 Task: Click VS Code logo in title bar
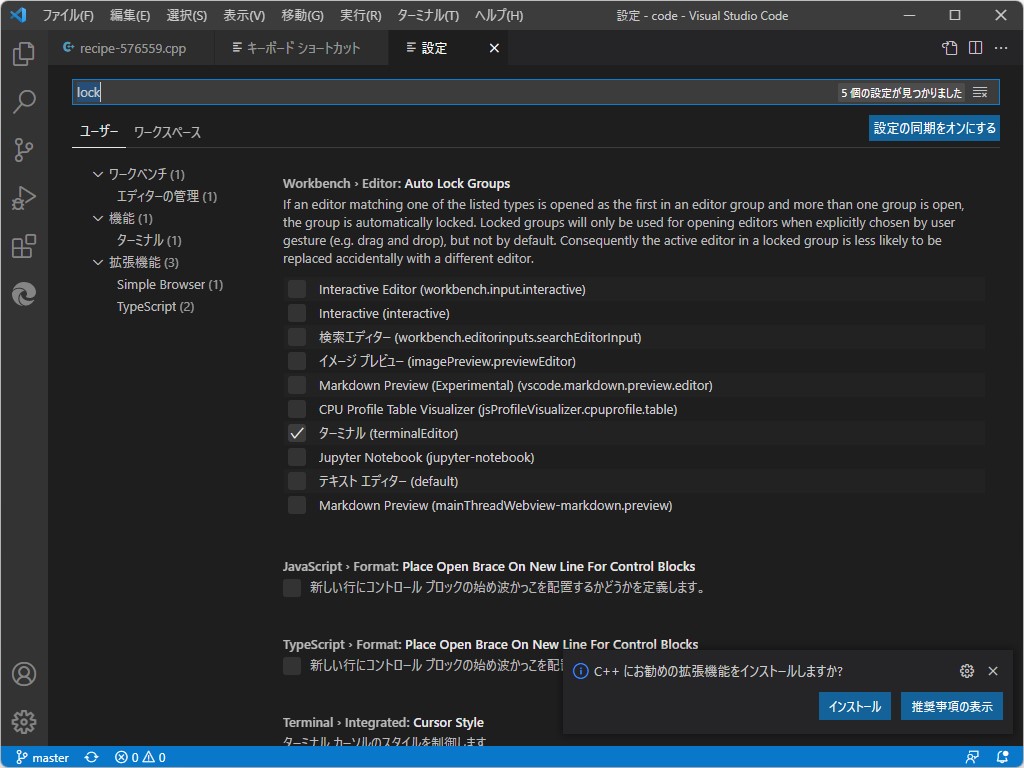point(18,15)
